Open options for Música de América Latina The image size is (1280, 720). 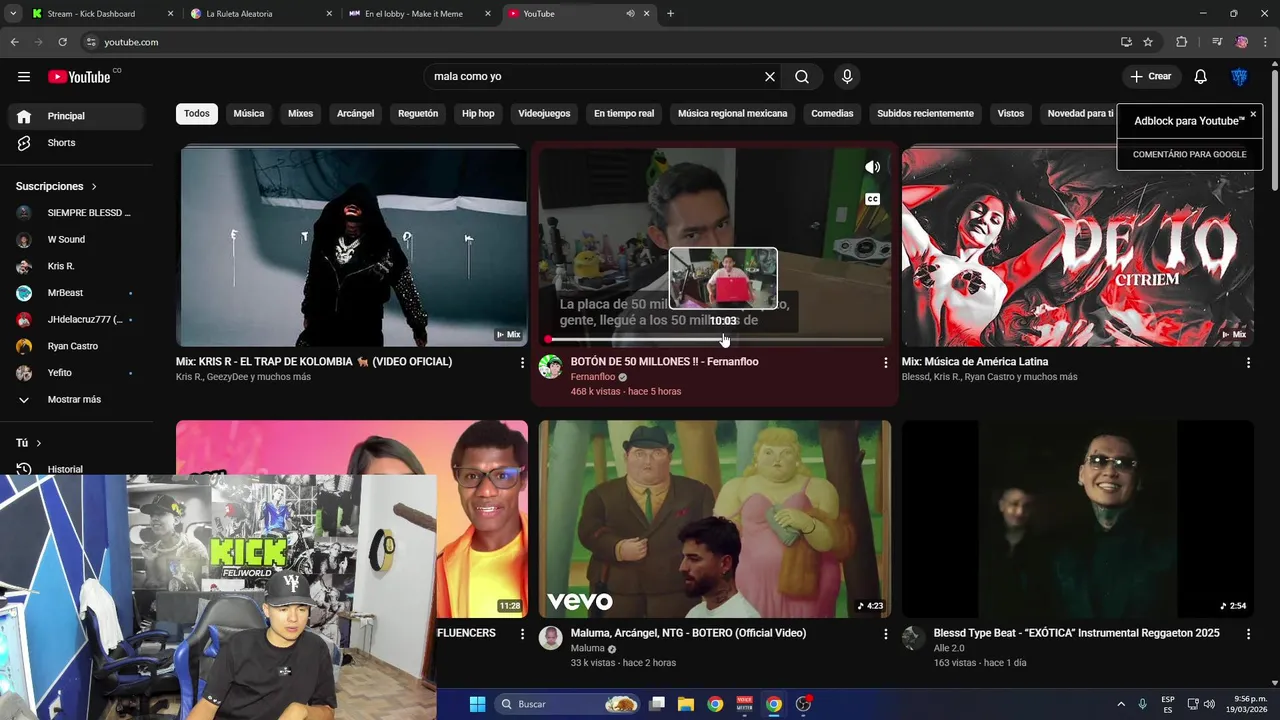point(1248,362)
